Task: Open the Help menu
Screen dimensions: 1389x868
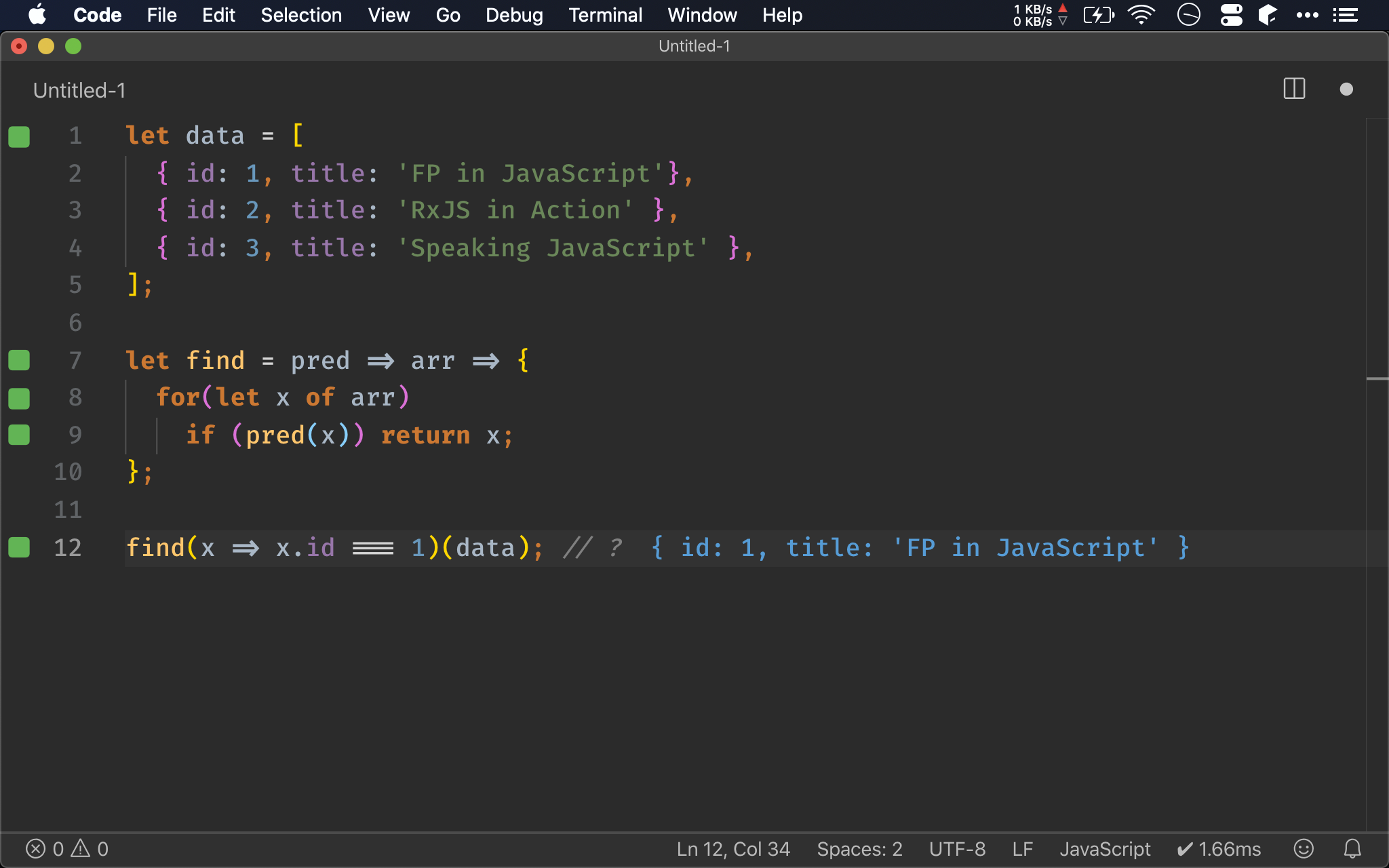Action: pyautogui.click(x=782, y=15)
